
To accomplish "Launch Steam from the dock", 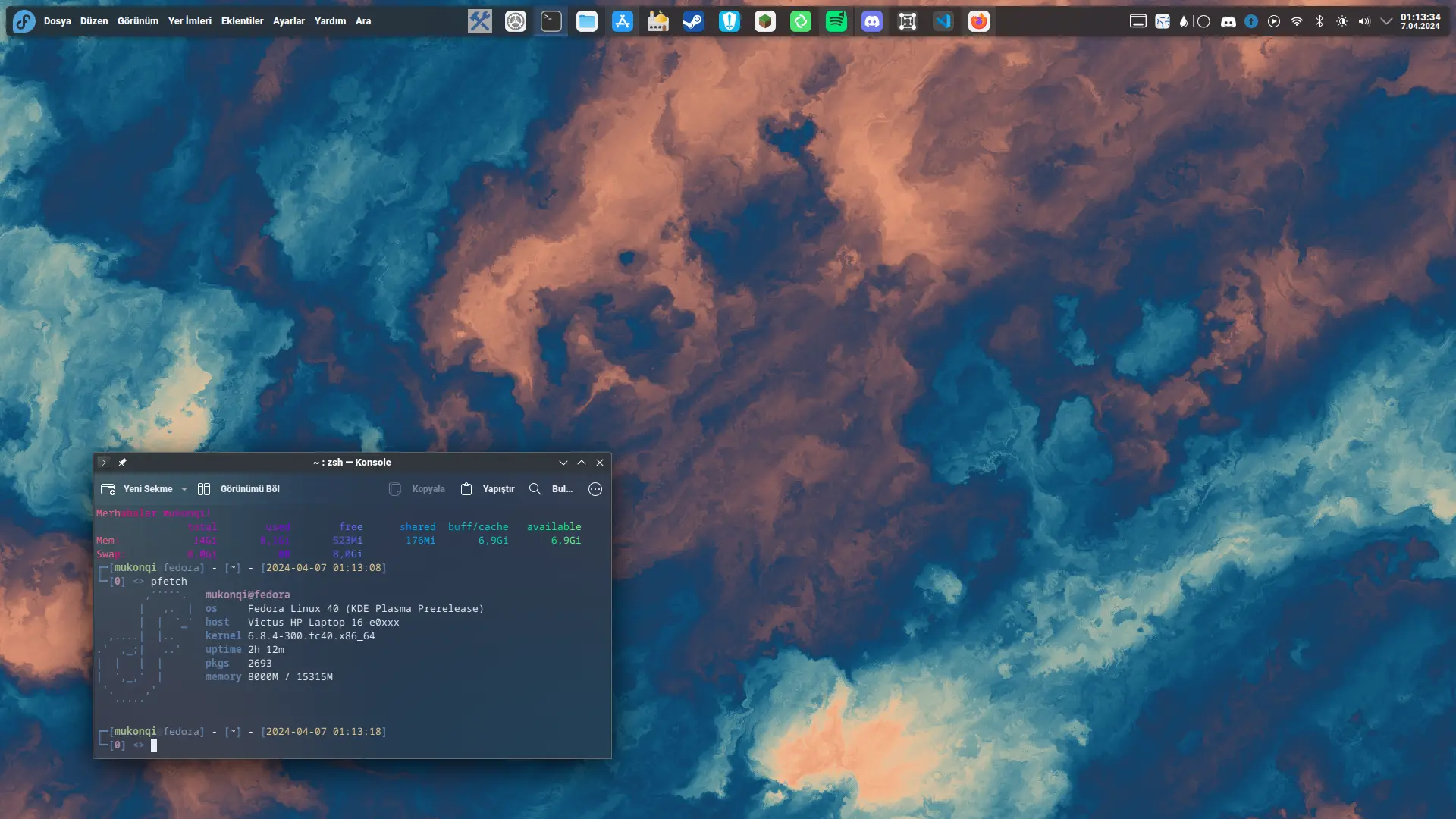I will (694, 21).
